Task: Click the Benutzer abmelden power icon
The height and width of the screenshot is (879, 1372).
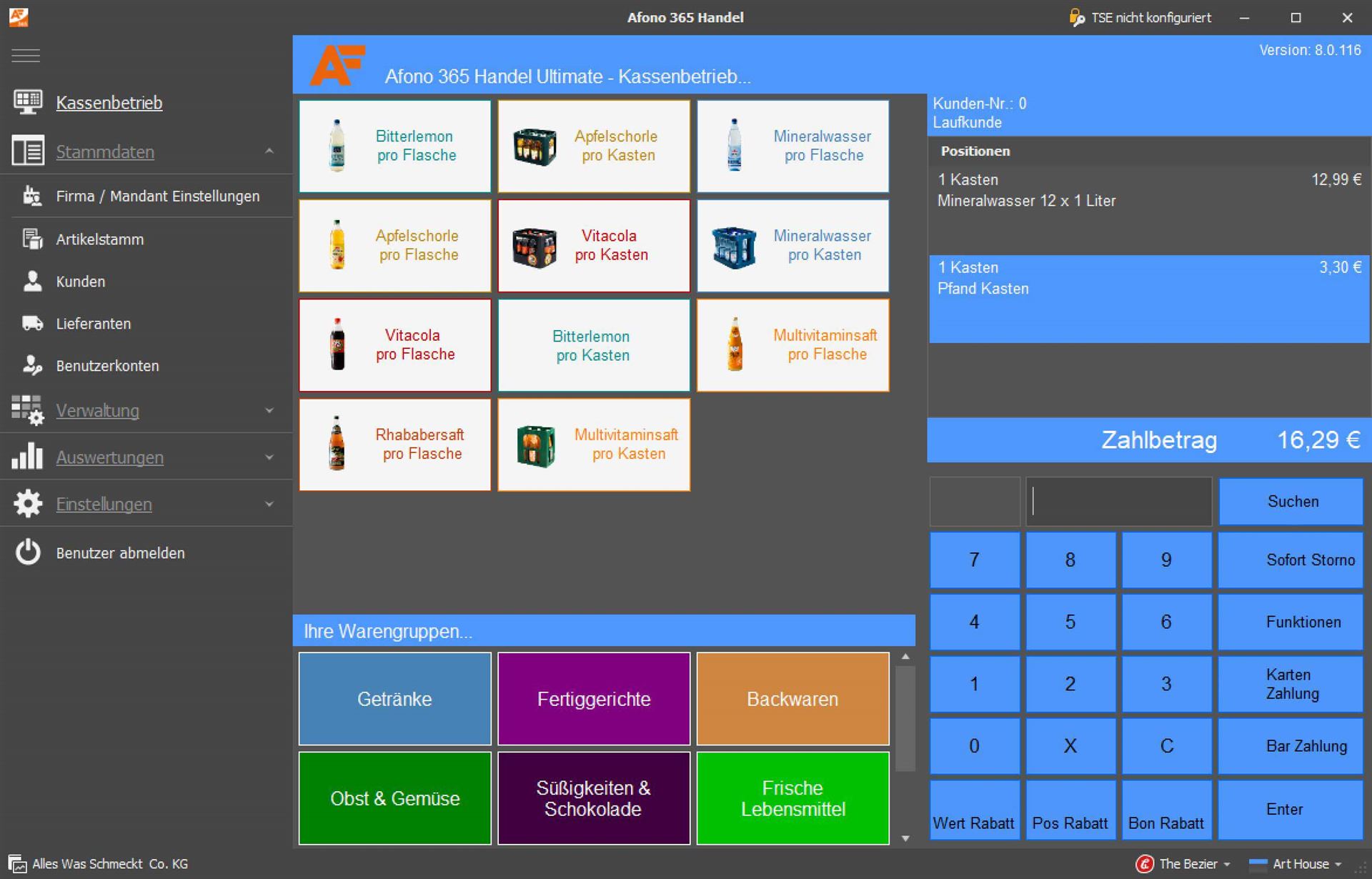Action: pos(28,552)
